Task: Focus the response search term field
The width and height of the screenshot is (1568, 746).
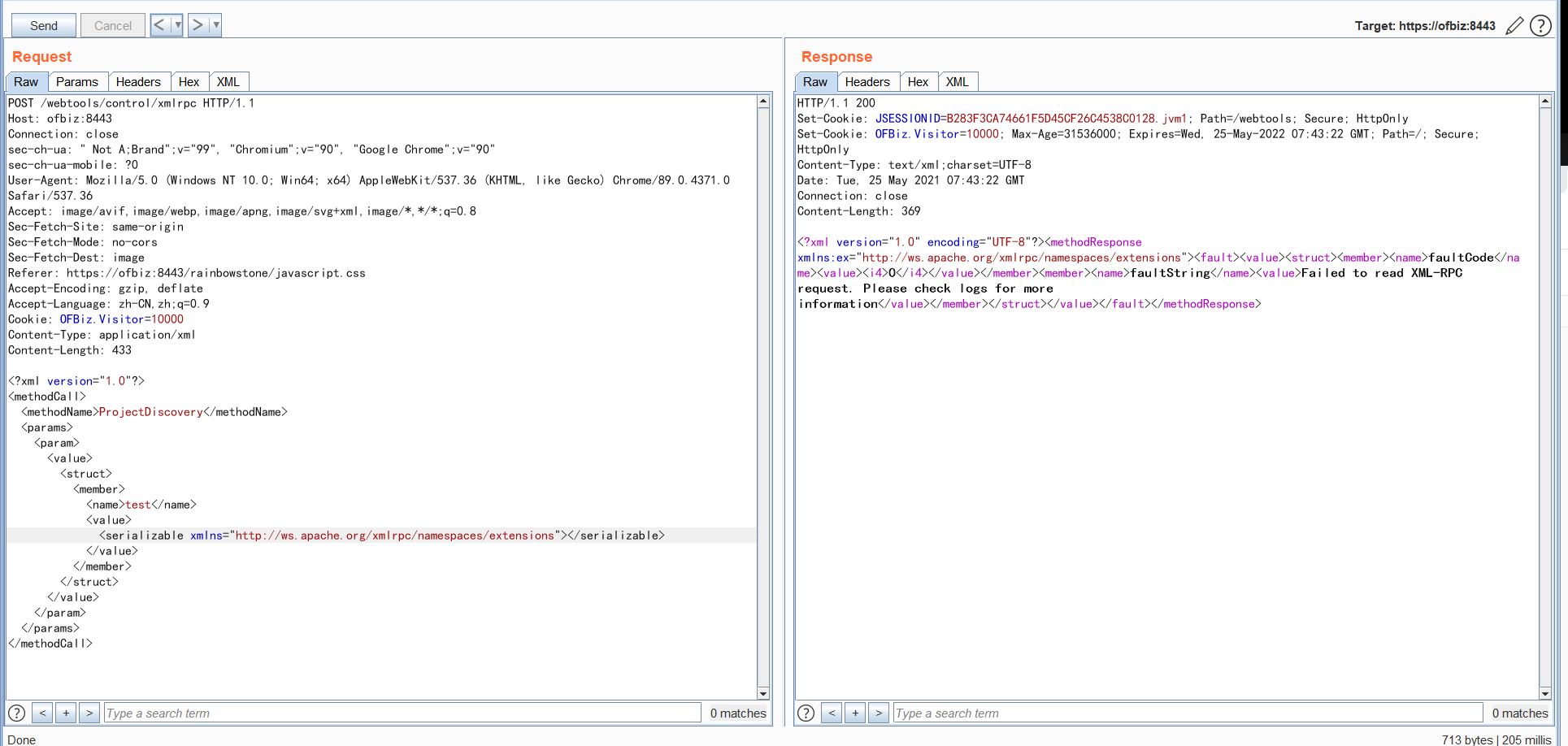Action: point(1188,713)
